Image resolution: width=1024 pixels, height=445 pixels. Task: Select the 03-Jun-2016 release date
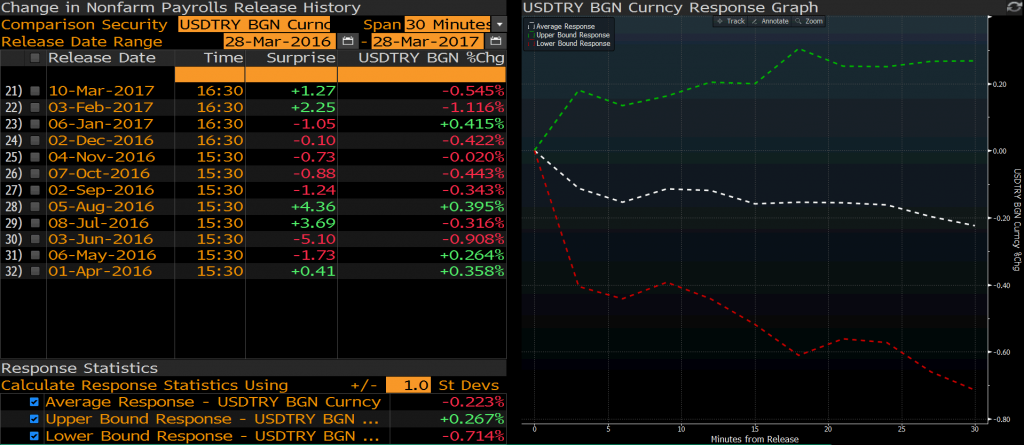point(99,239)
